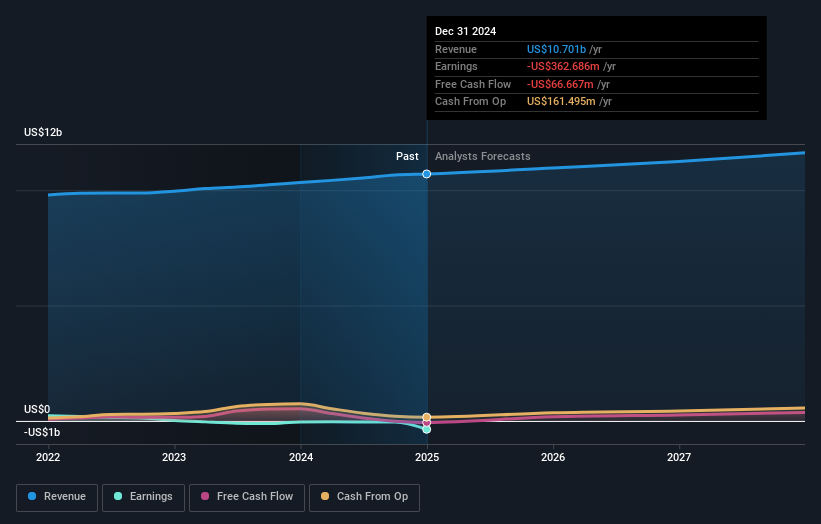821x524 pixels.
Task: Toggle the Earnings legend series
Action: click(143, 497)
